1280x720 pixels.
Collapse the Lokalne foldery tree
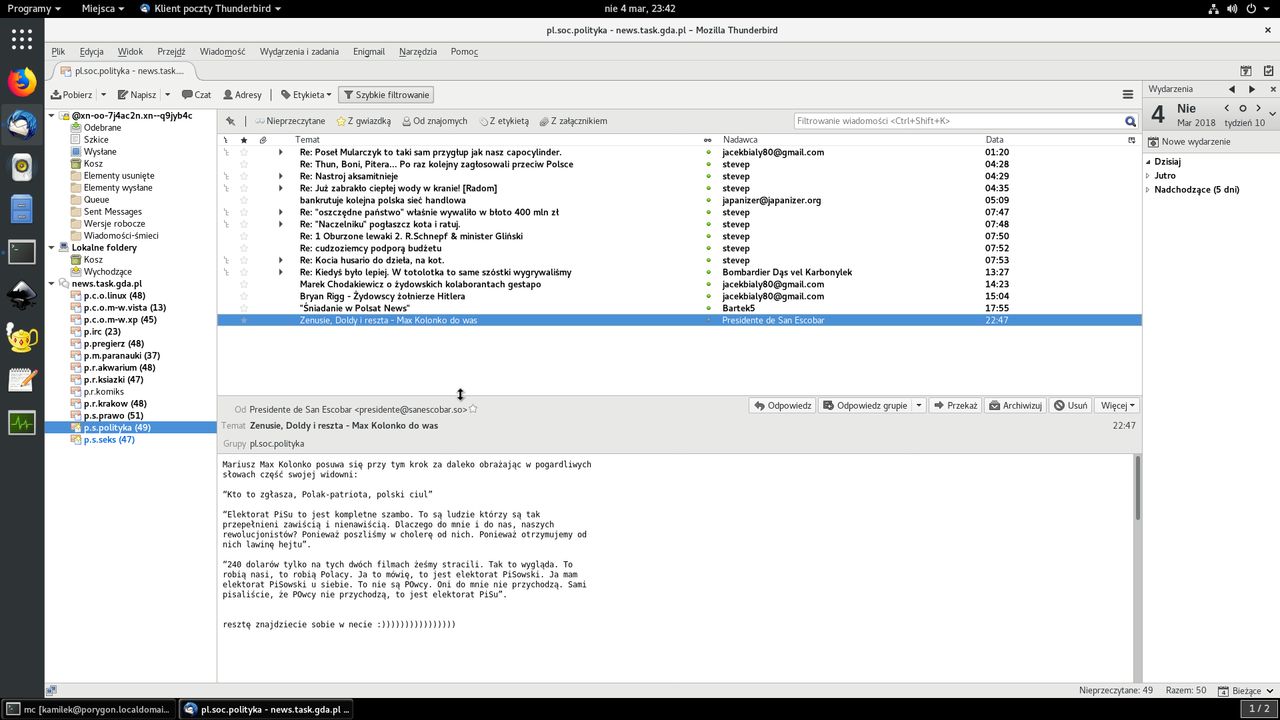(x=52, y=248)
